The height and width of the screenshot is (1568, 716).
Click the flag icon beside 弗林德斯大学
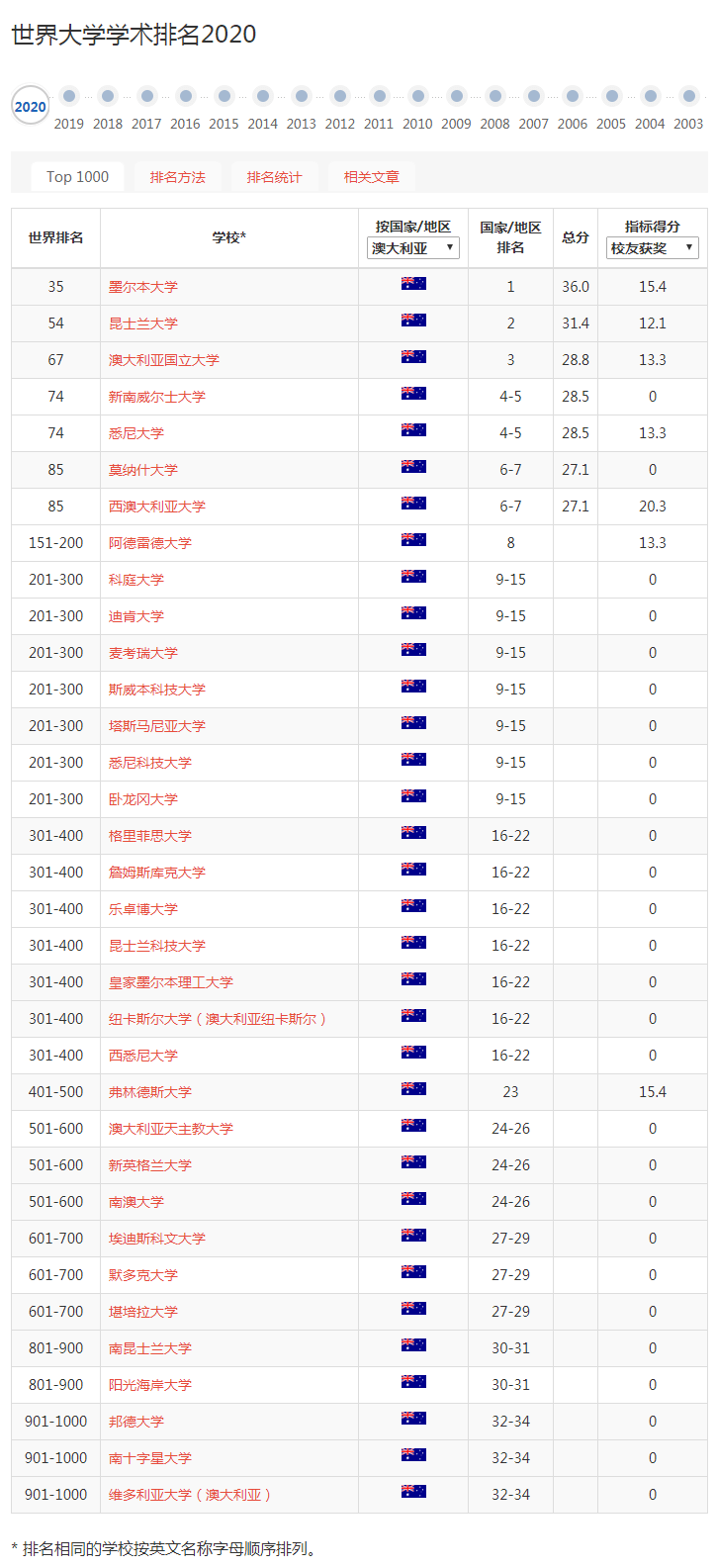tap(413, 1089)
